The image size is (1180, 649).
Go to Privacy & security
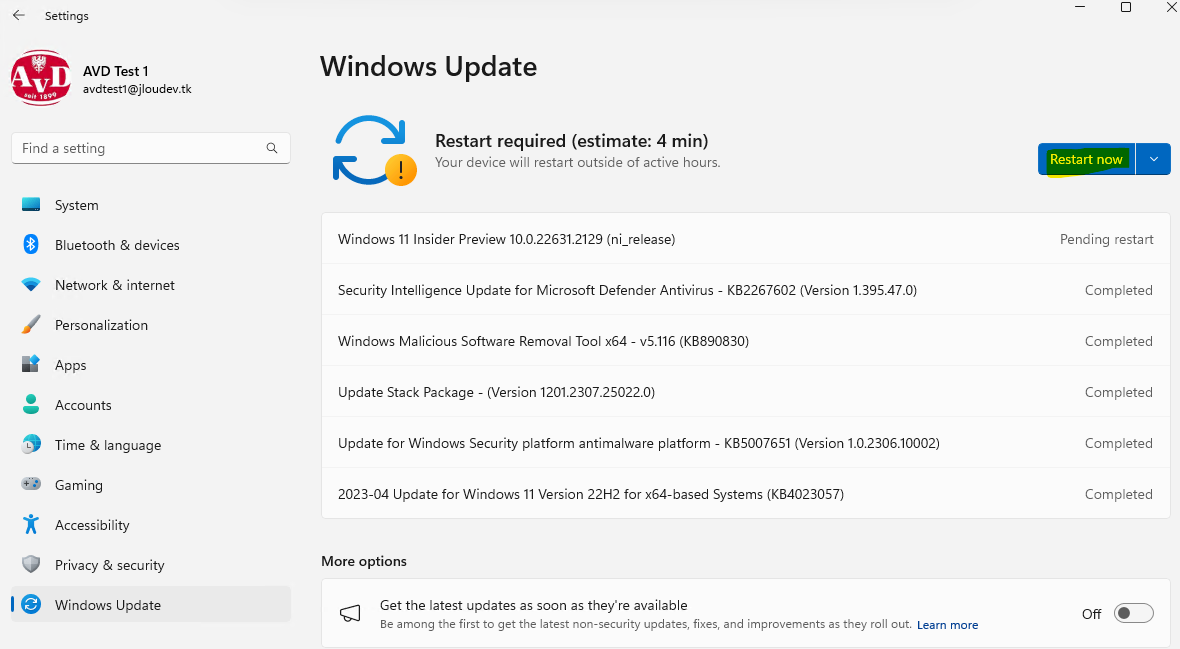click(151, 564)
